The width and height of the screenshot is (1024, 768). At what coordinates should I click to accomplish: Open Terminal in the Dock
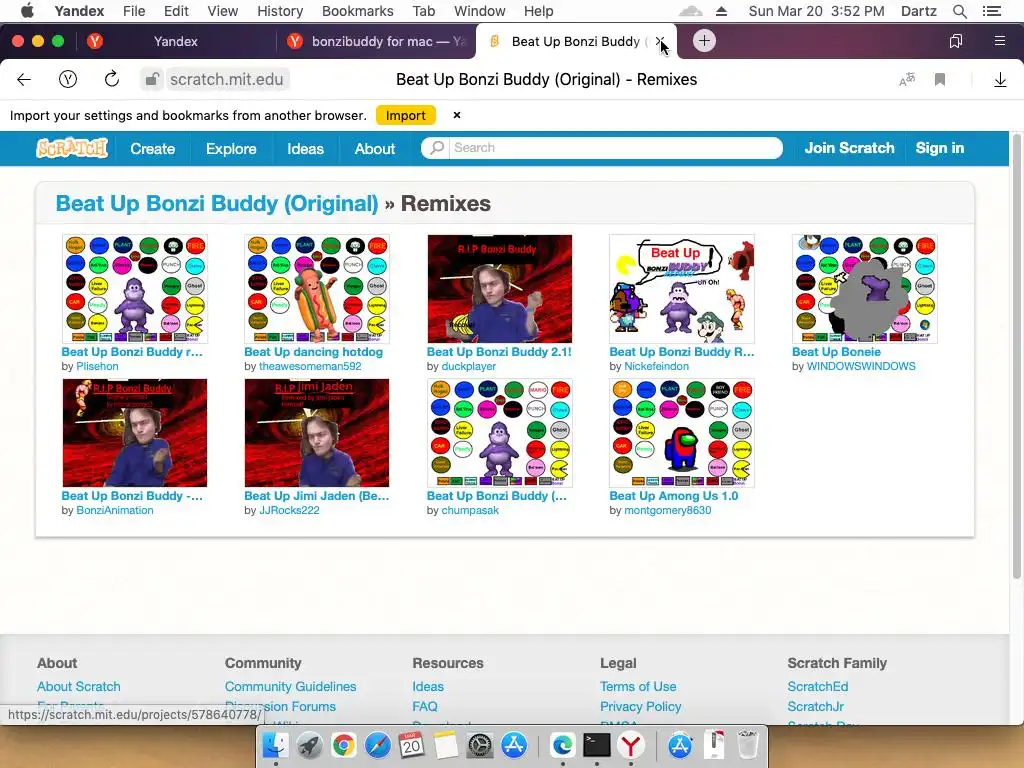(596, 745)
